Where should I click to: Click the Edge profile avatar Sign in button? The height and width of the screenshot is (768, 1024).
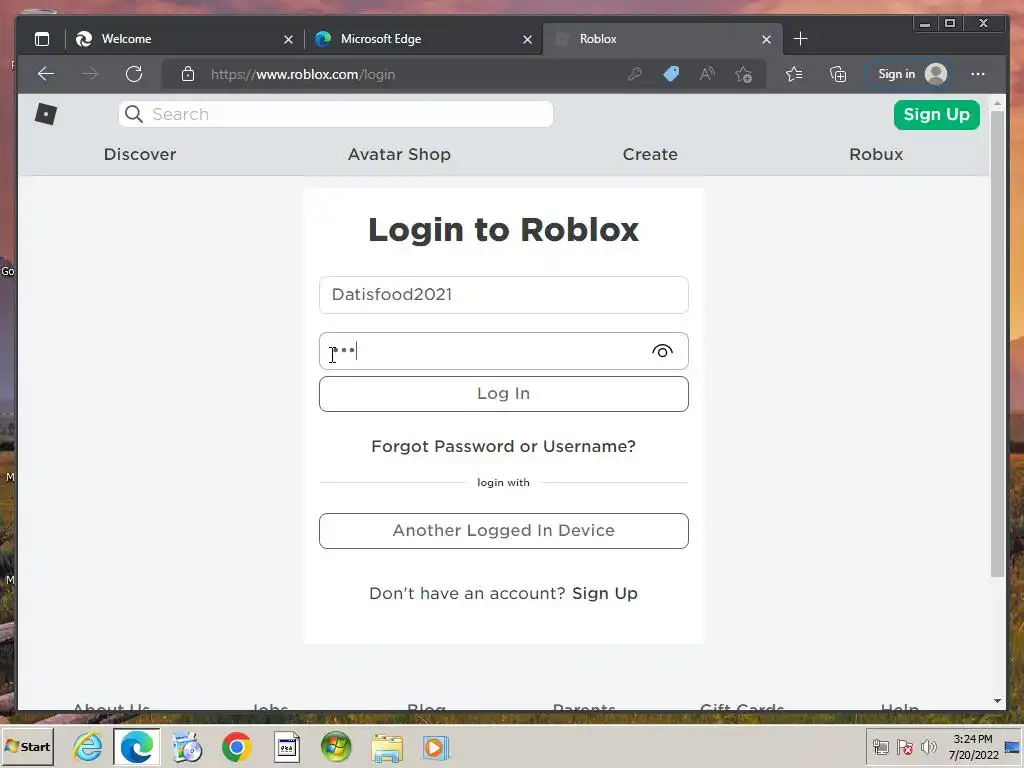(912, 74)
